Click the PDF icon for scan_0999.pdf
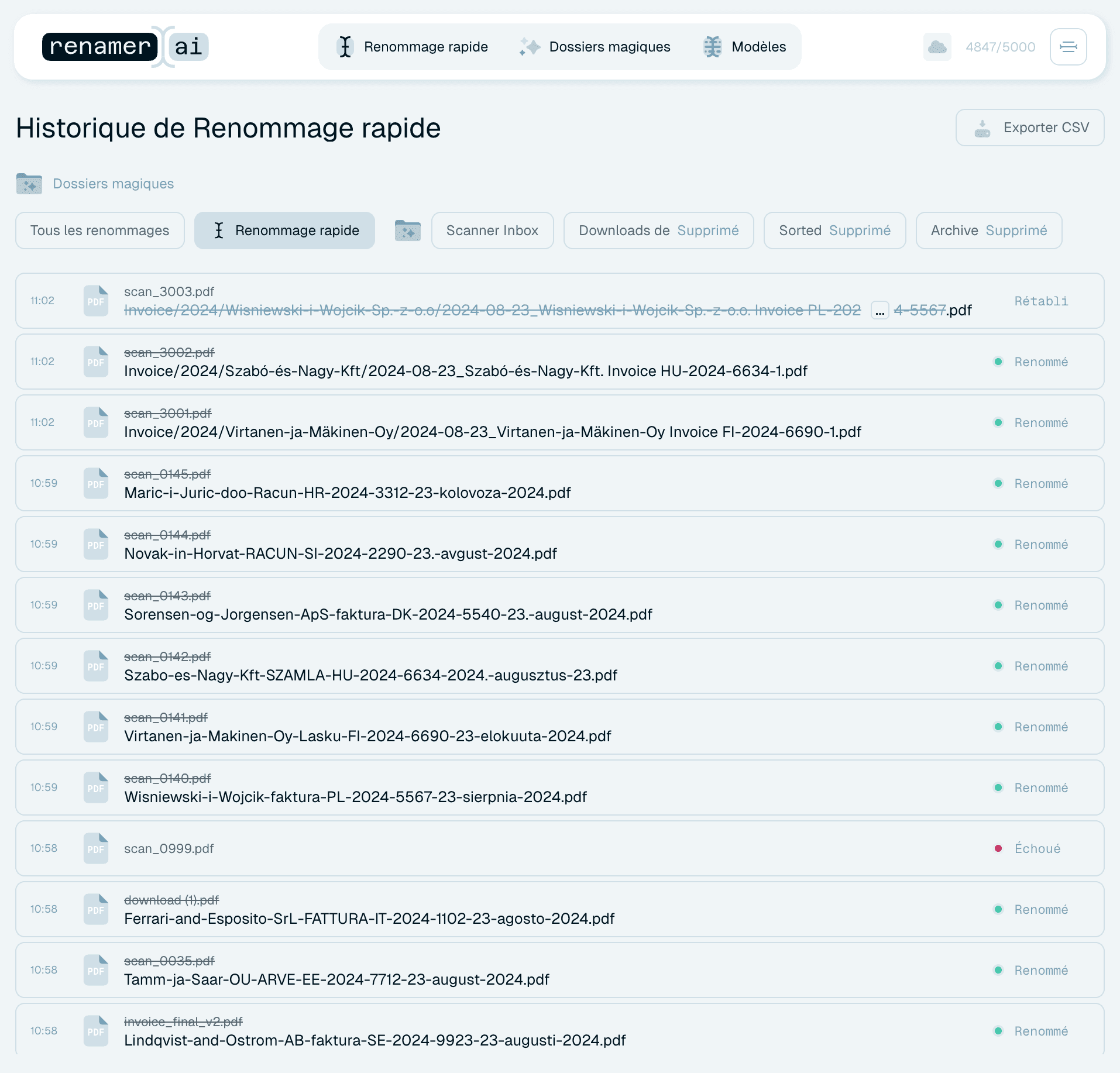 (96, 848)
